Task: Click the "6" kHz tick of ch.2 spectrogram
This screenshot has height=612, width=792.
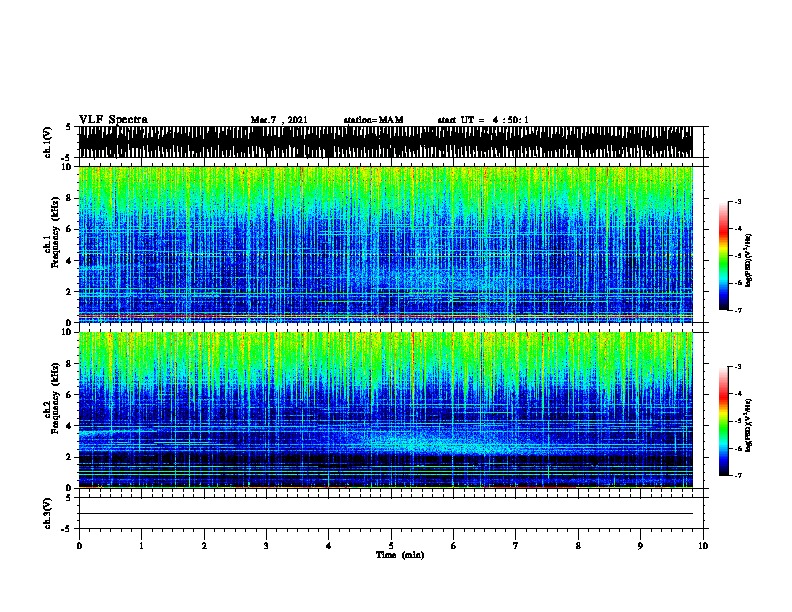Action: point(70,394)
